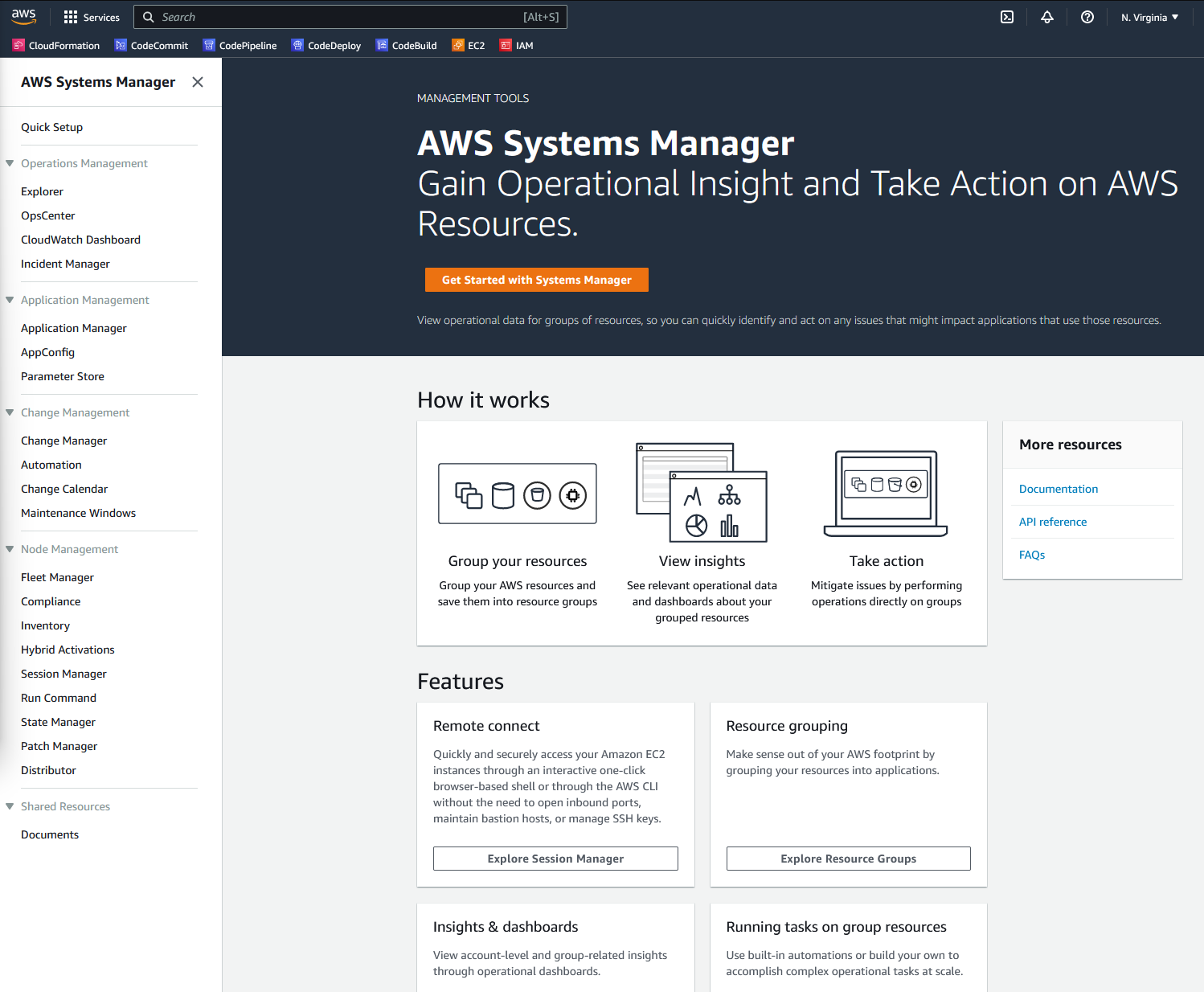Open Fleet Manager in the sidebar
The image size is (1204, 992).
[x=57, y=577]
